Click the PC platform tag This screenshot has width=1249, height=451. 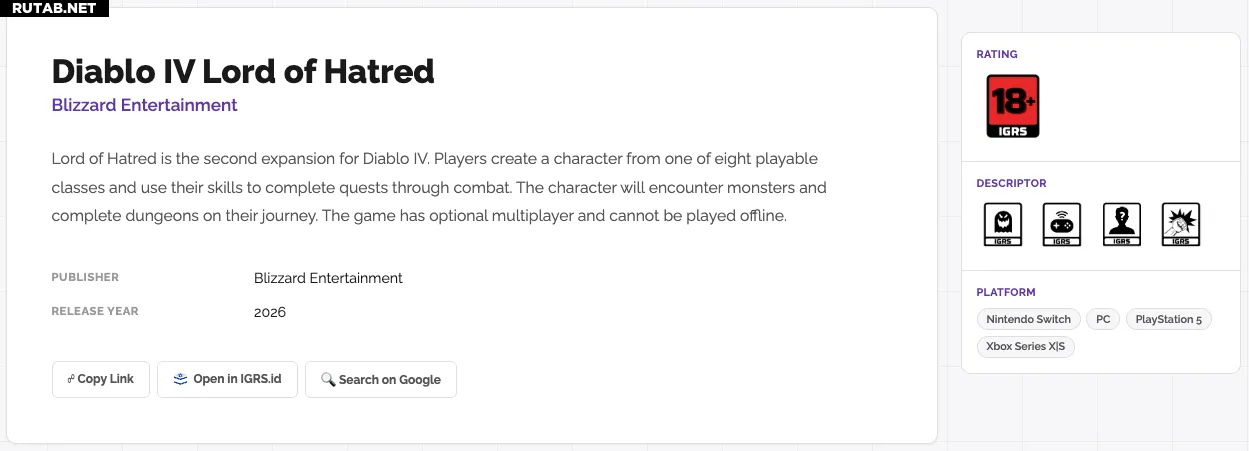coord(1102,319)
